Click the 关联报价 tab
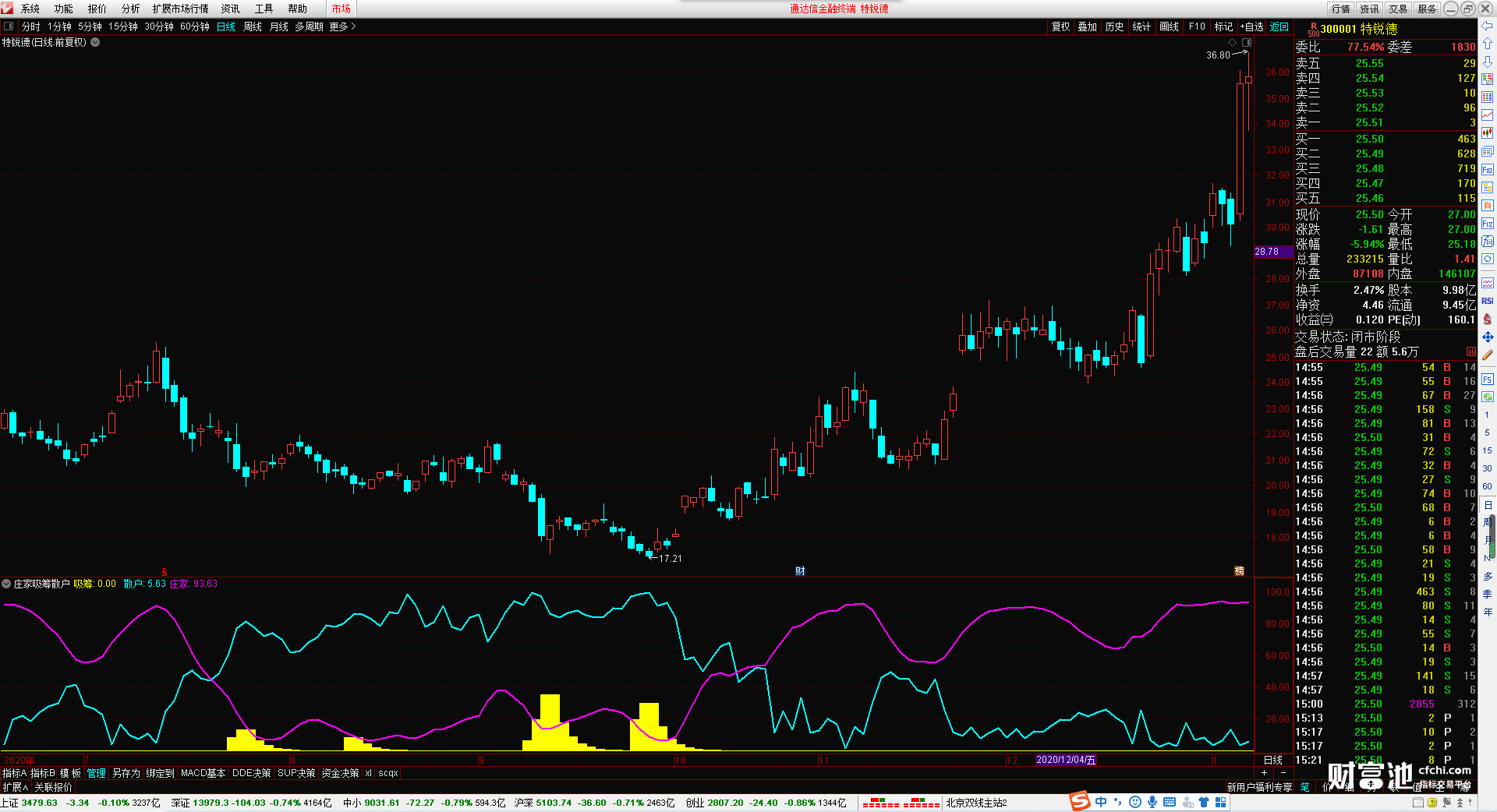Screen dimensions: 1497x812 [54, 787]
